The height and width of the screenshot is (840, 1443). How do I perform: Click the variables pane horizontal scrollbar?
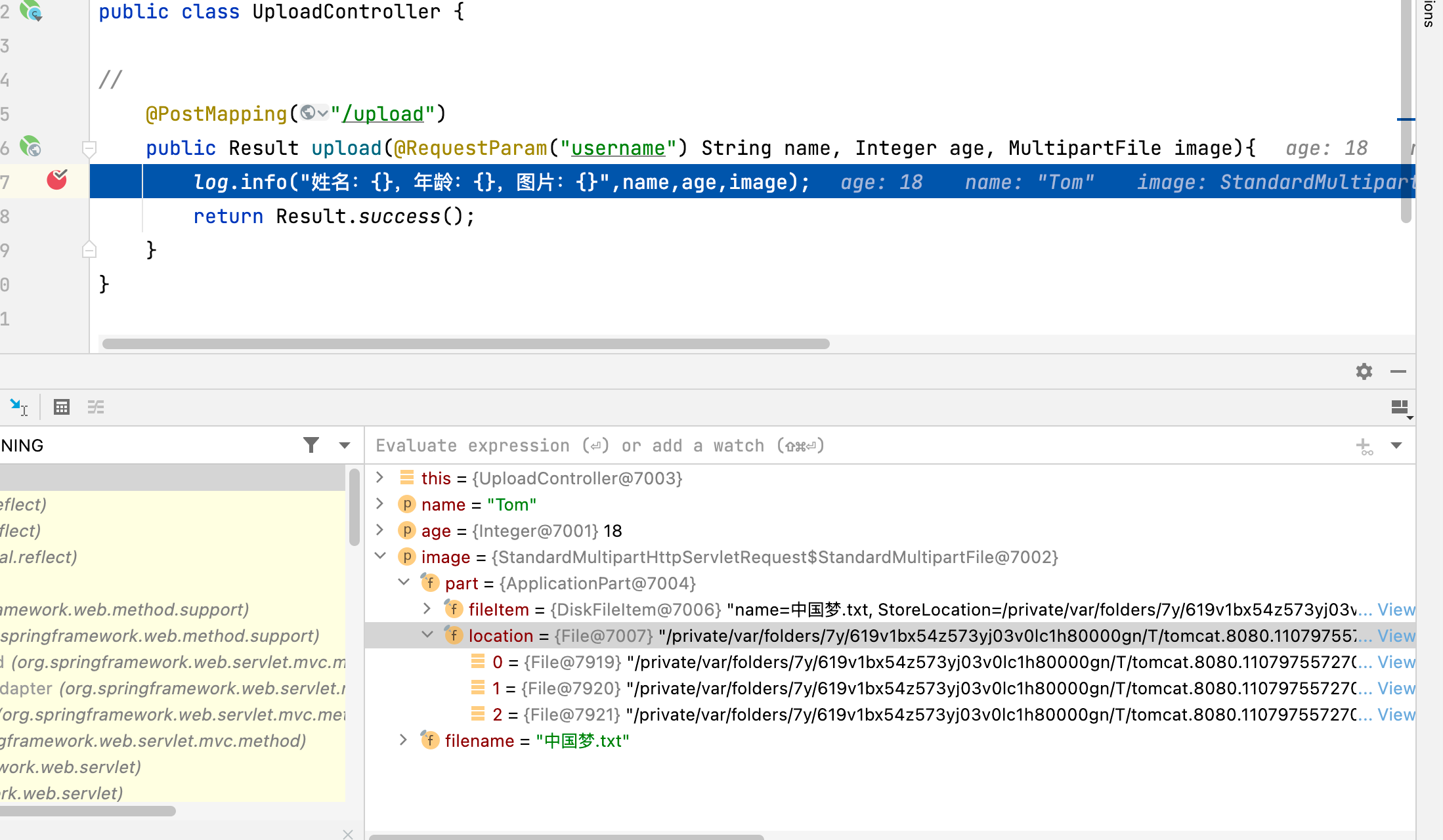pos(566,837)
